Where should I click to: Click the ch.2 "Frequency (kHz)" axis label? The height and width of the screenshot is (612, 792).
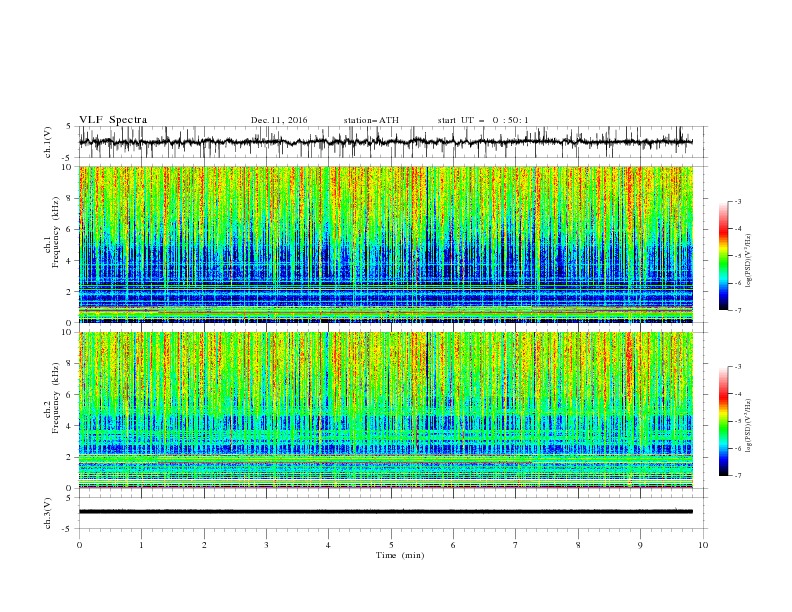pos(56,398)
